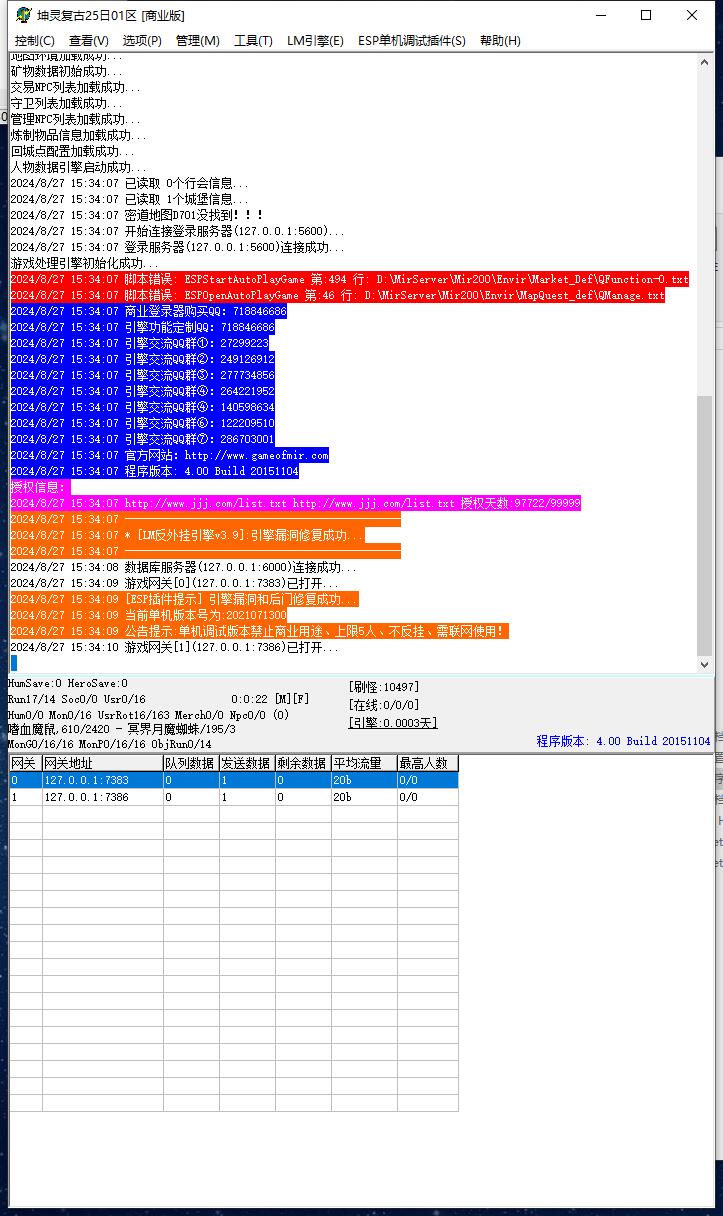Screen dimensions: 723x1216
Task: Open the 选项(P) menu
Action: click(142, 41)
